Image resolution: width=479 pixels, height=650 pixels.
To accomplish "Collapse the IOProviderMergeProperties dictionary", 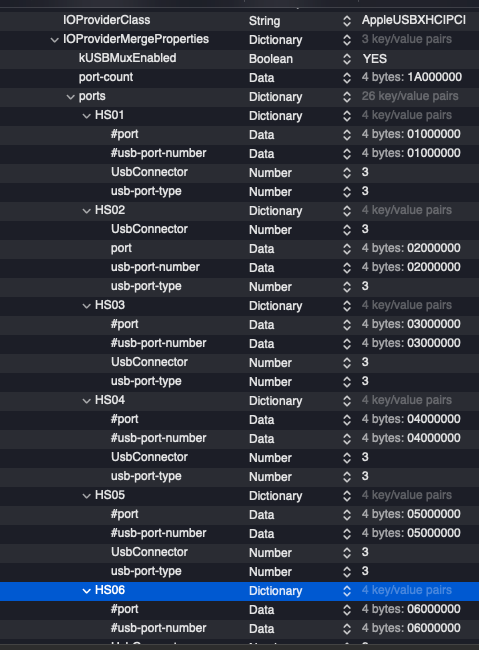I will click(54, 40).
